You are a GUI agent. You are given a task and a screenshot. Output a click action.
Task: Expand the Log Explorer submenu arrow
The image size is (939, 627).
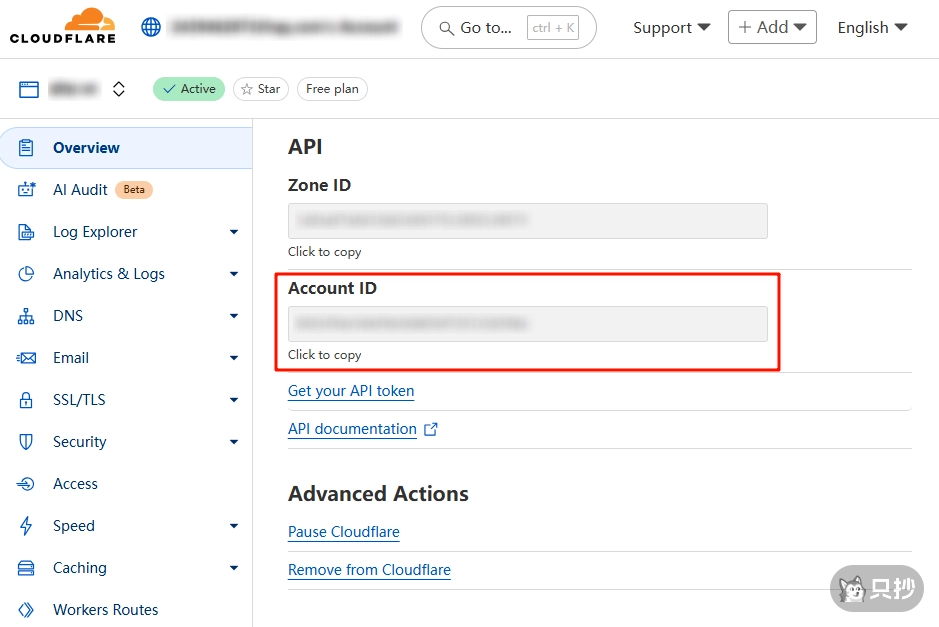point(234,232)
